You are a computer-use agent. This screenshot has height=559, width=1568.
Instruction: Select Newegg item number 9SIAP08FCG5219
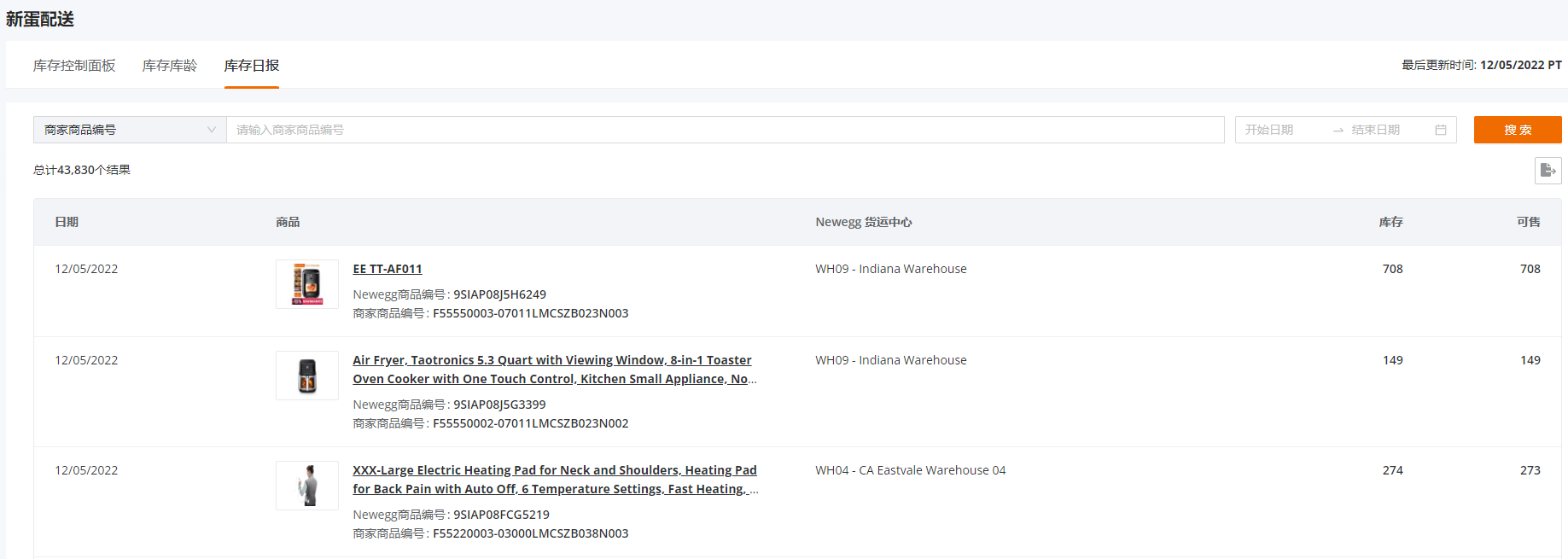pyautogui.click(x=501, y=515)
